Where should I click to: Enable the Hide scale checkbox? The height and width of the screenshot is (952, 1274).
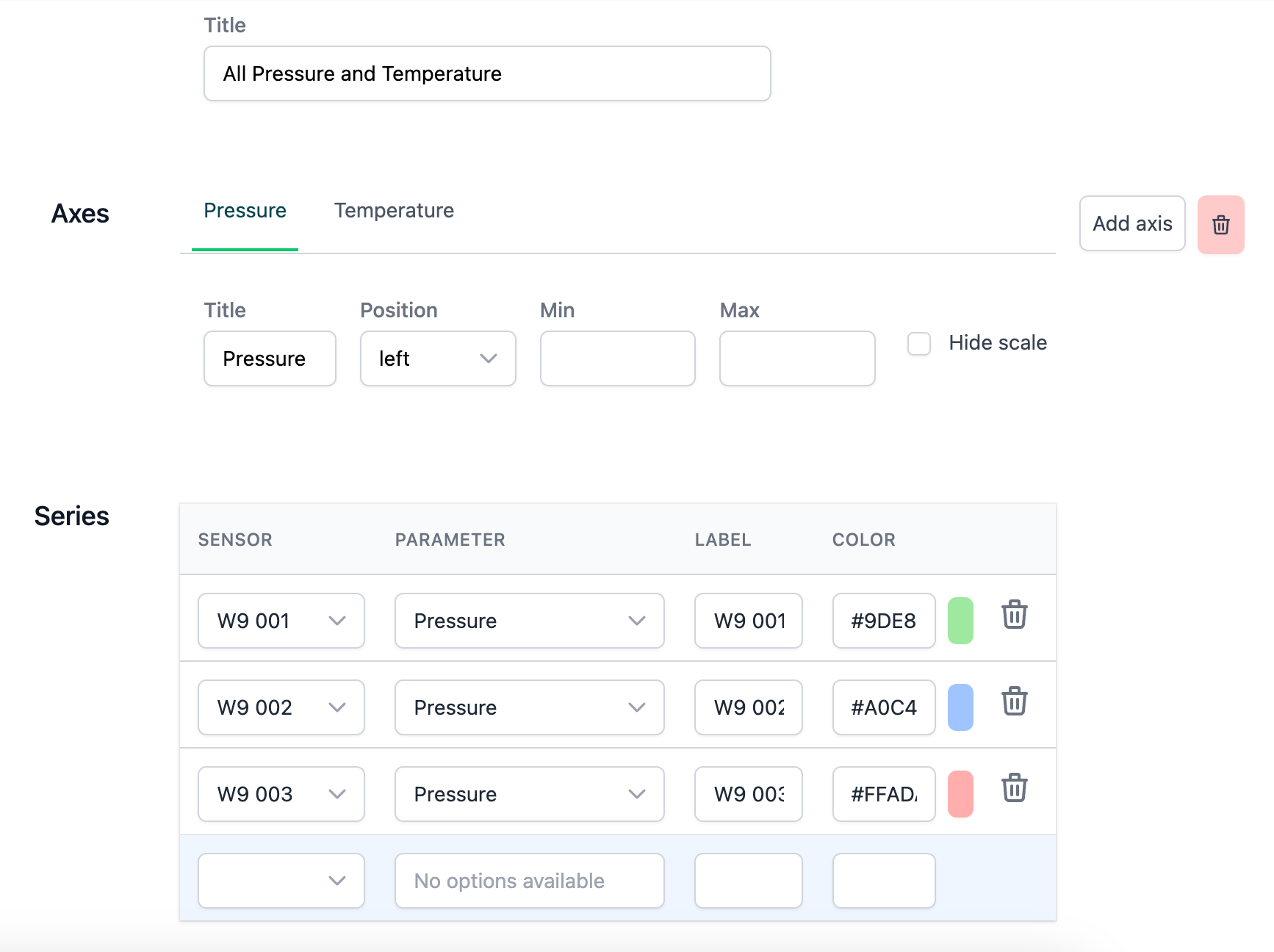(919, 344)
